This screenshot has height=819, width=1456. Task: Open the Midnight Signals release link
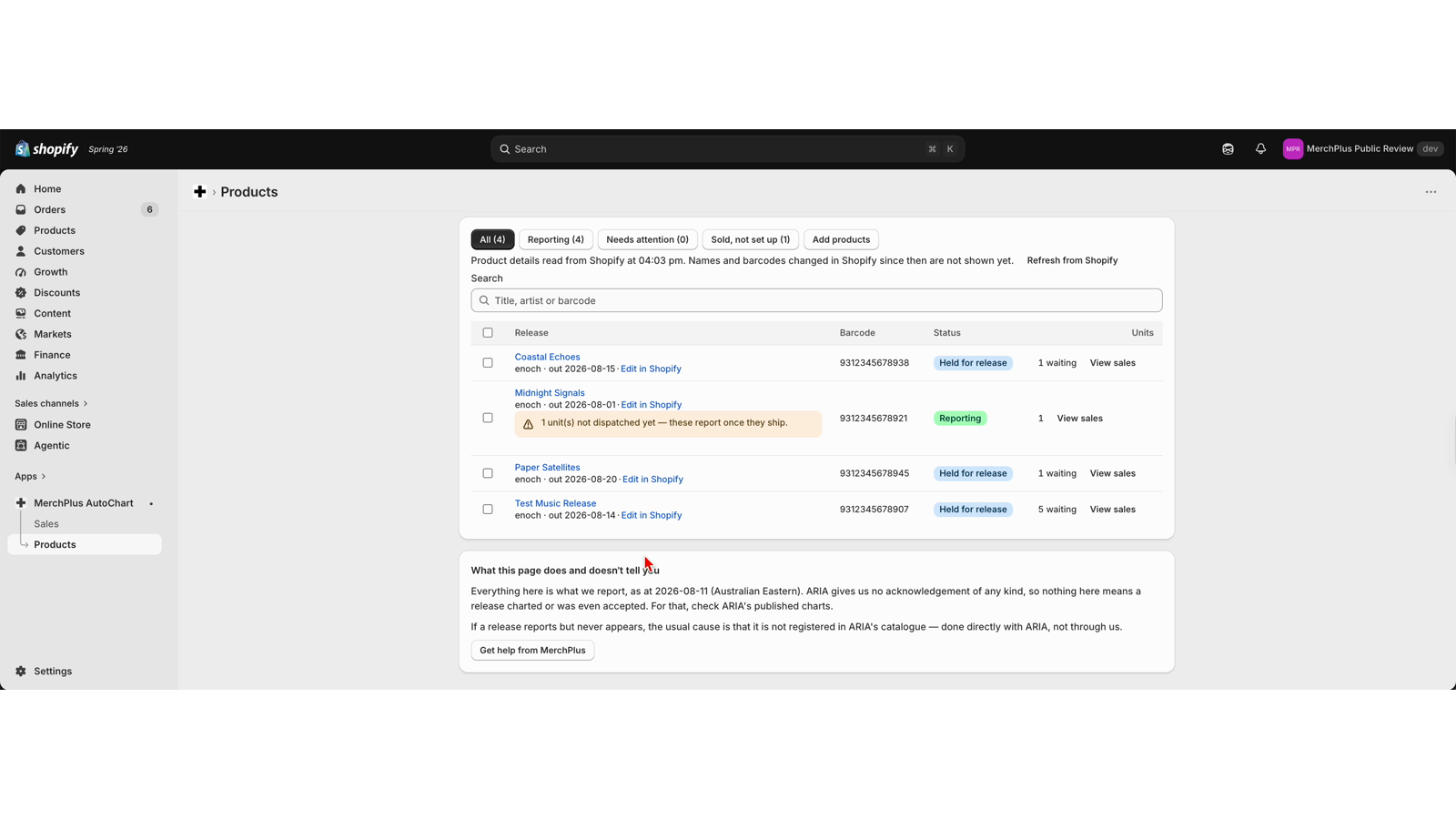[550, 393]
